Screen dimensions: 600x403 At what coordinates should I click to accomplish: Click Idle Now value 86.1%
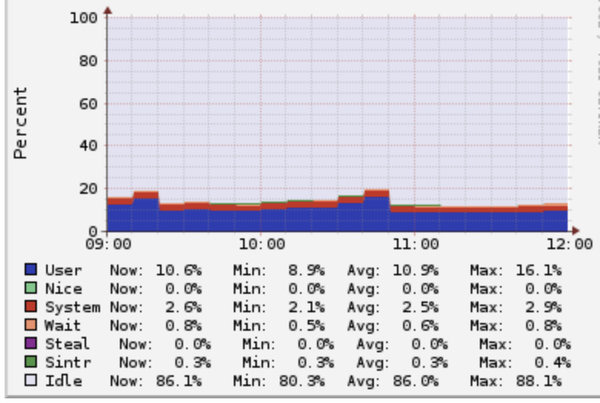(179, 381)
